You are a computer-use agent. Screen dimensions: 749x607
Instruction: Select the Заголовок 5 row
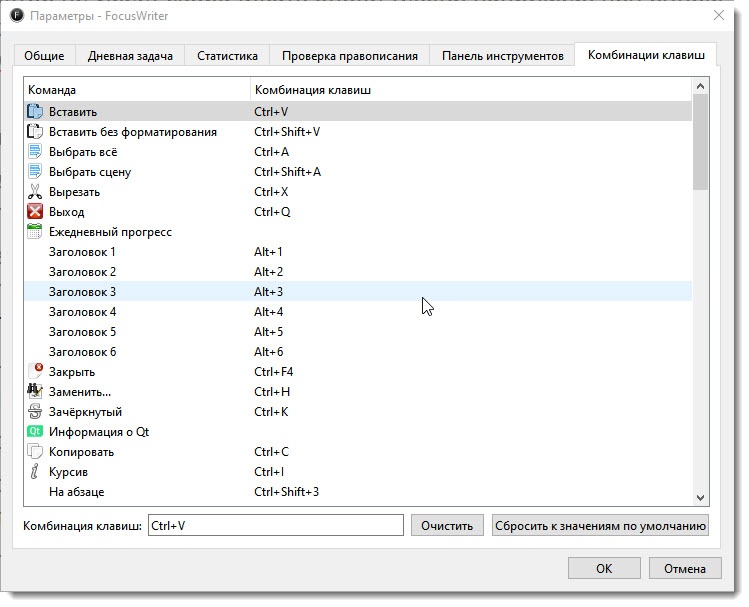pos(358,332)
